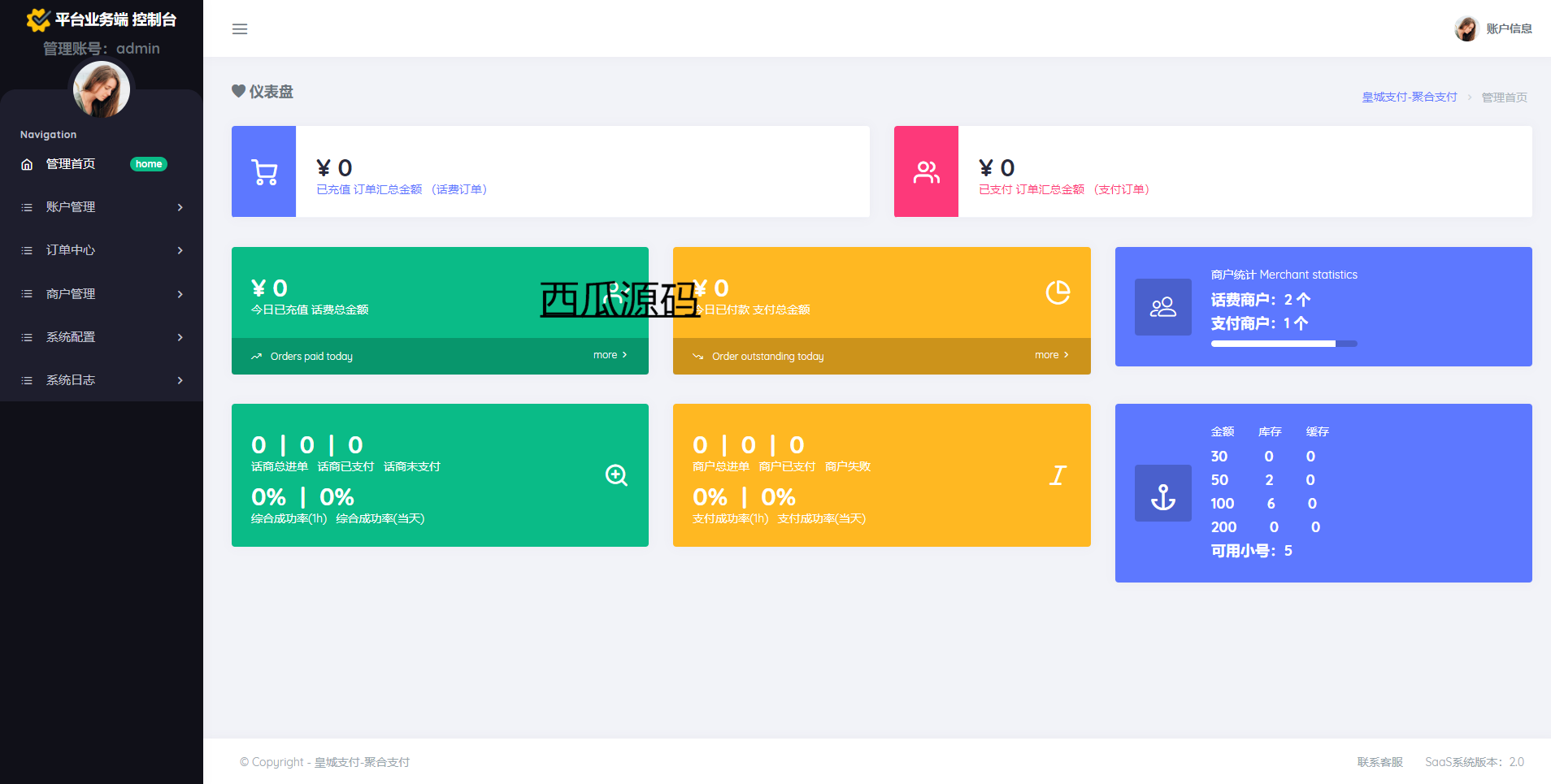Click the trend-up icon by Orders paid today
This screenshot has width=1551, height=784.
(257, 357)
